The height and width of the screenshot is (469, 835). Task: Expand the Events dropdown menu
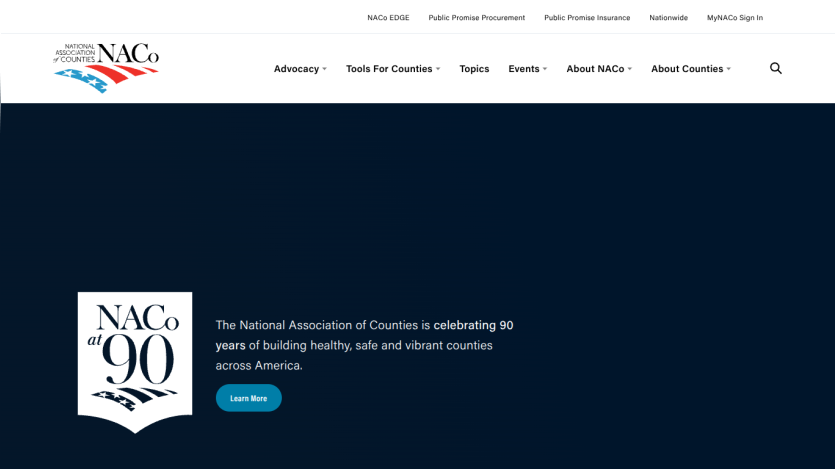[x=528, y=69]
